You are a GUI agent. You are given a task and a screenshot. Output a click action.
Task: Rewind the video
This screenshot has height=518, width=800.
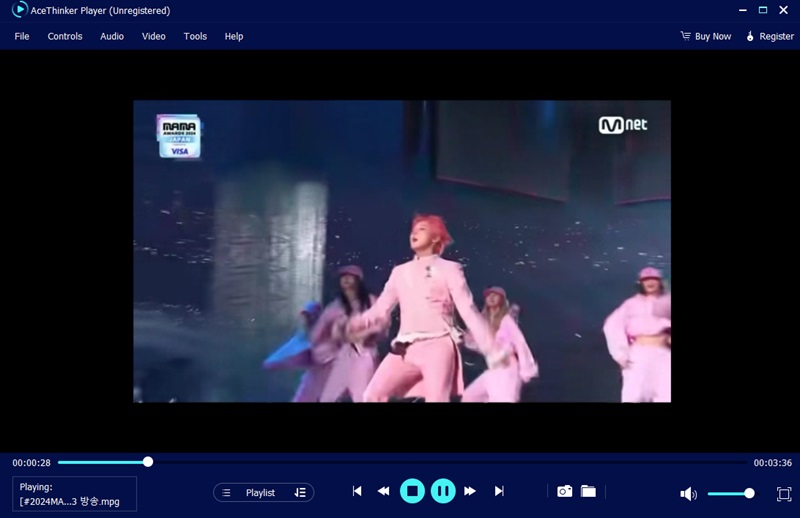point(383,491)
